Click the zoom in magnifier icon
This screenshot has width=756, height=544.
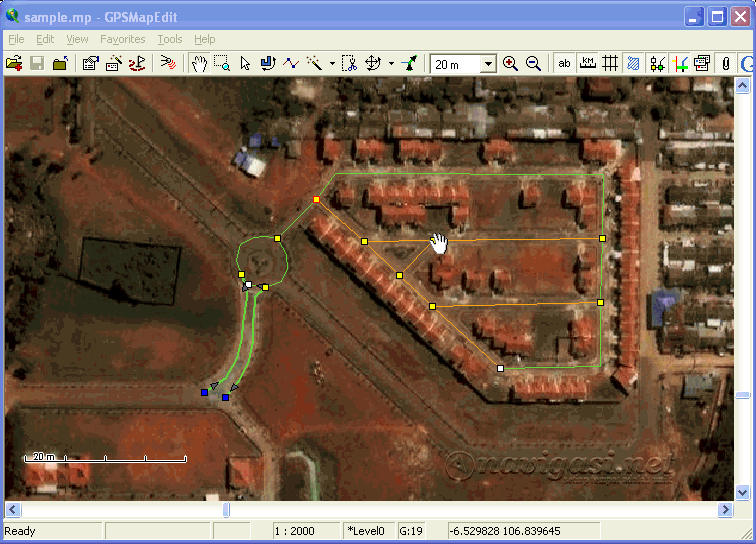click(511, 63)
